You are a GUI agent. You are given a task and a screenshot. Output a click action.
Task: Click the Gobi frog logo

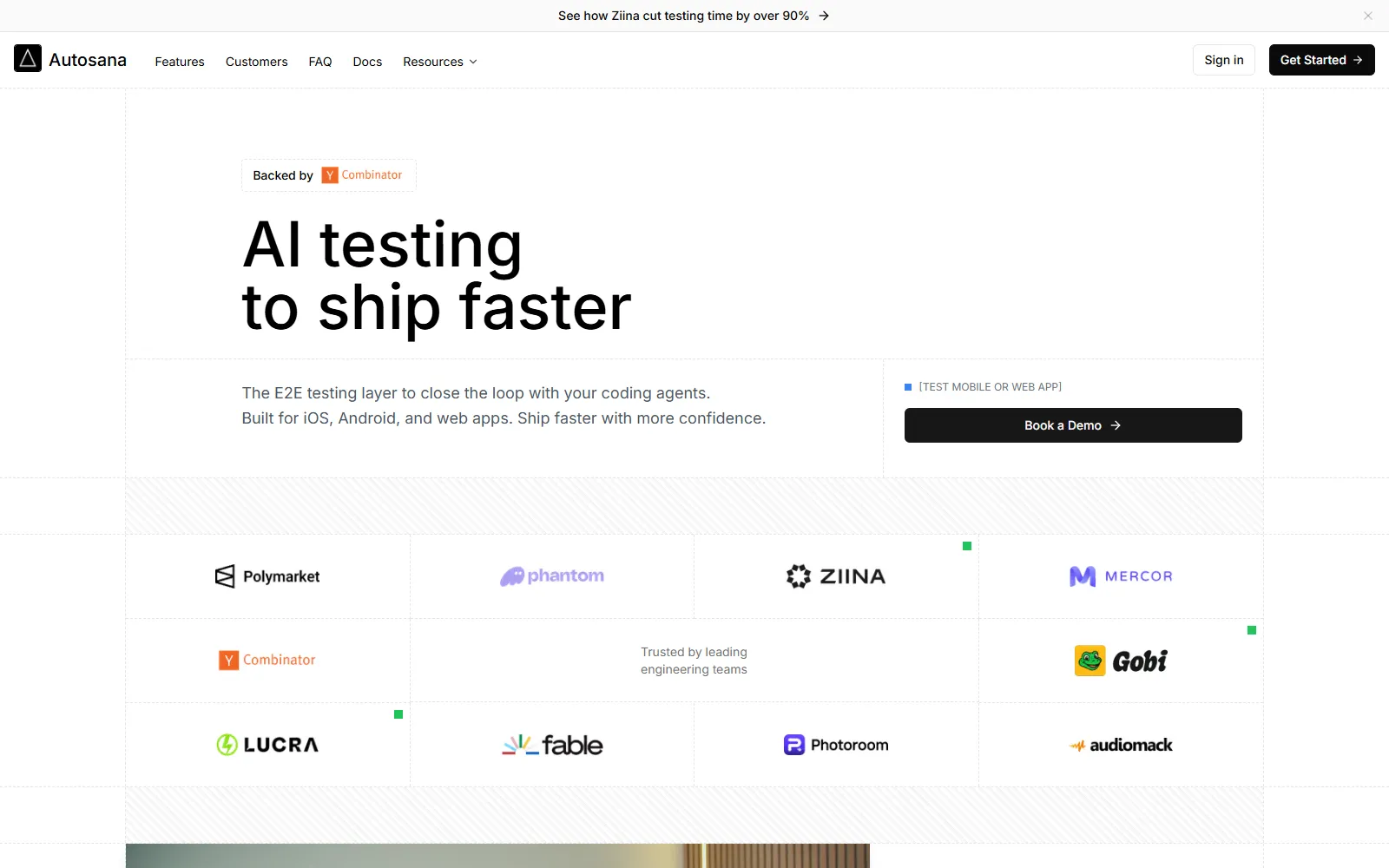(1121, 661)
